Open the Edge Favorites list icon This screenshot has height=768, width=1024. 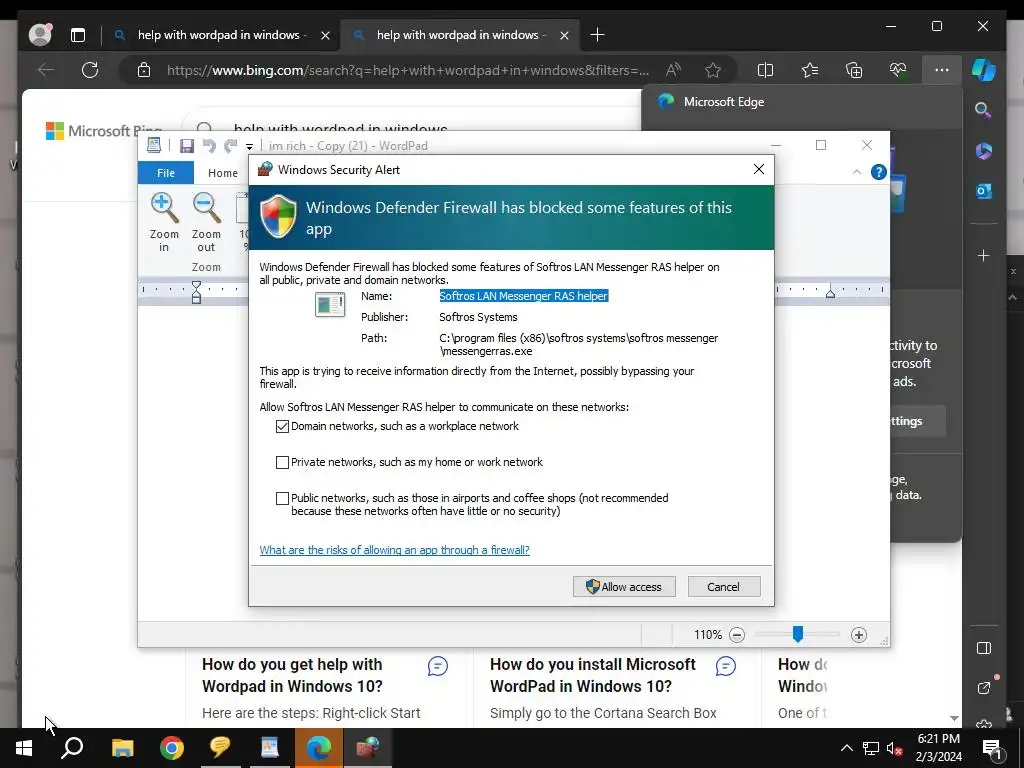pos(810,70)
